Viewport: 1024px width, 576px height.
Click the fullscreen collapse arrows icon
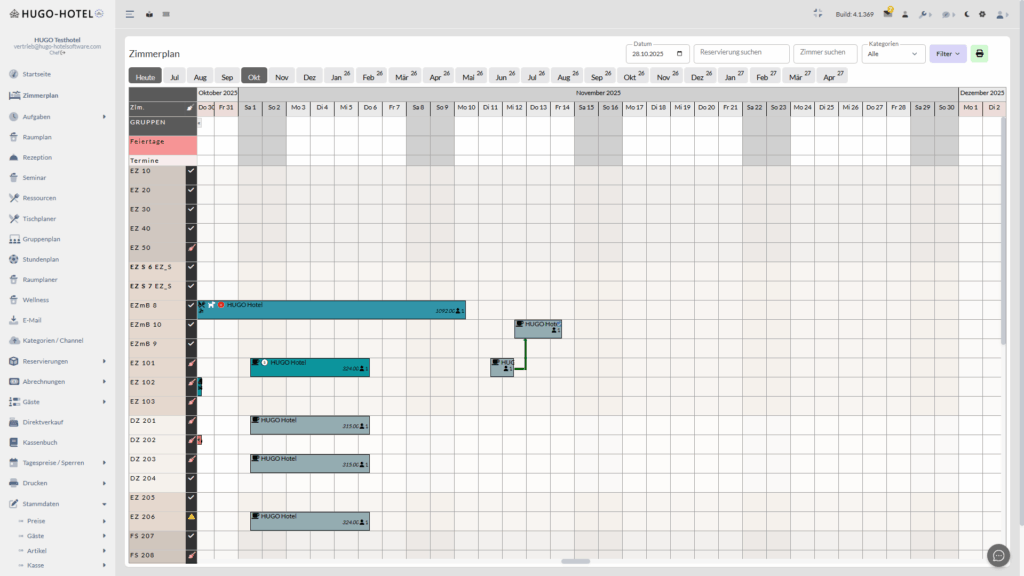coord(817,14)
